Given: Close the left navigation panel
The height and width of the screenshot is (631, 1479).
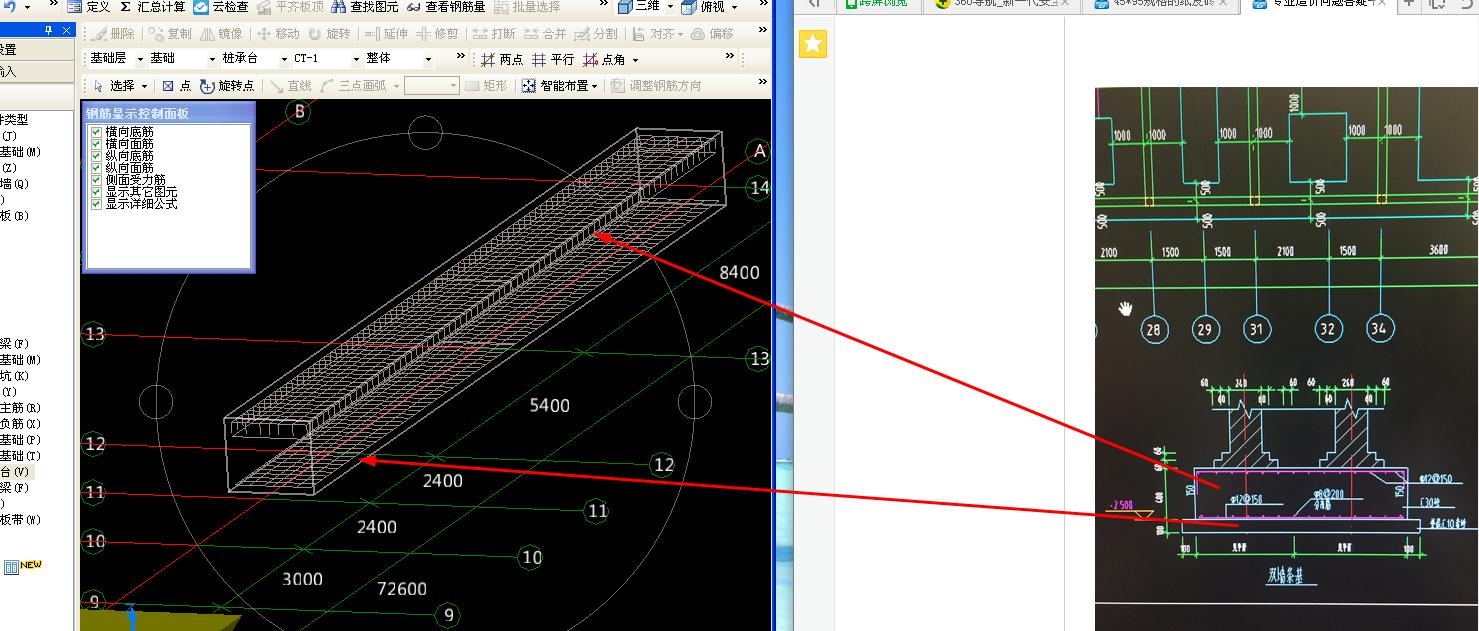Looking at the screenshot, I should tap(64, 30).
